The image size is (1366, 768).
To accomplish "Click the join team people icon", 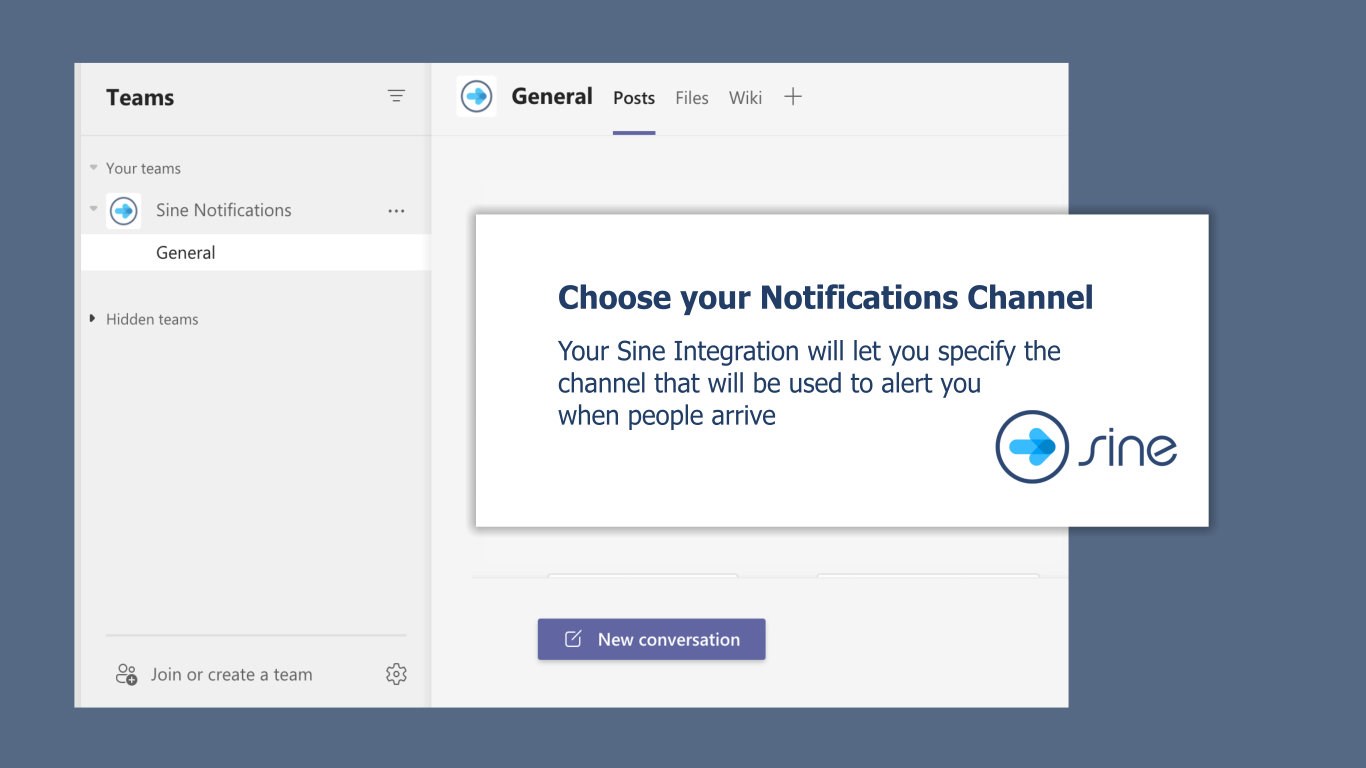I will [126, 674].
